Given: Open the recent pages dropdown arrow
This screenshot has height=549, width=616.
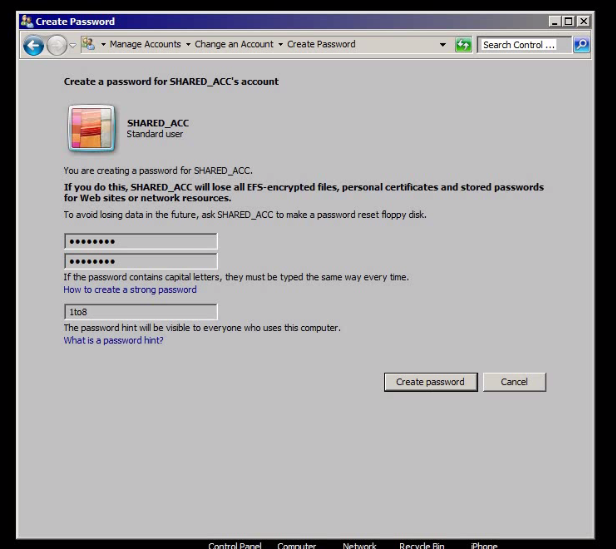Looking at the screenshot, I should (x=73, y=45).
